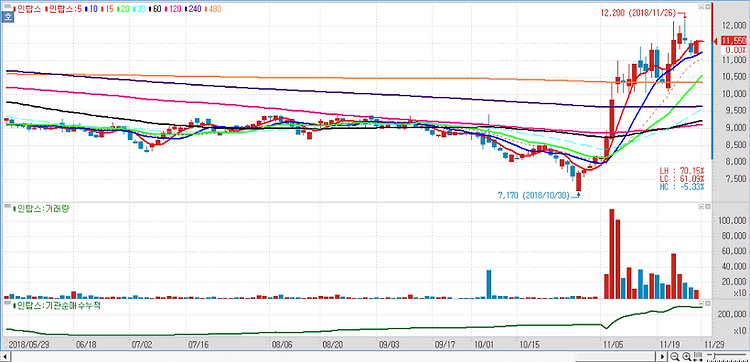
Task: Click the blue 10-day moving average legend marker
Action: (86, 9)
